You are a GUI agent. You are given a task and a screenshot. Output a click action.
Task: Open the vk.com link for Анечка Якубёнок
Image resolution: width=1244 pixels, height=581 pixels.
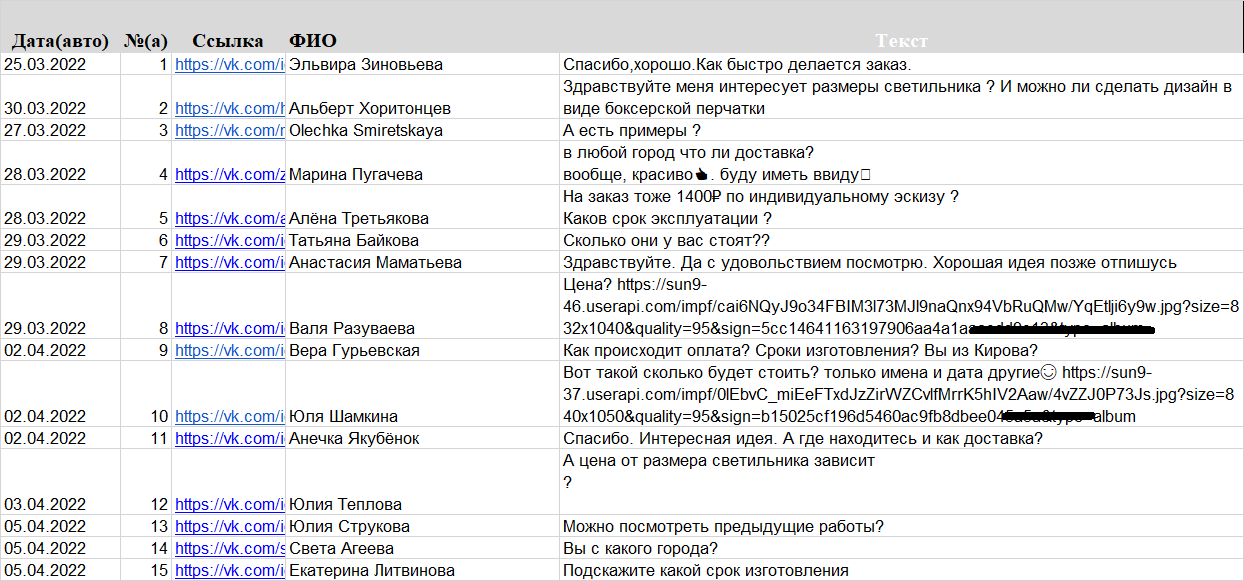tap(230, 438)
